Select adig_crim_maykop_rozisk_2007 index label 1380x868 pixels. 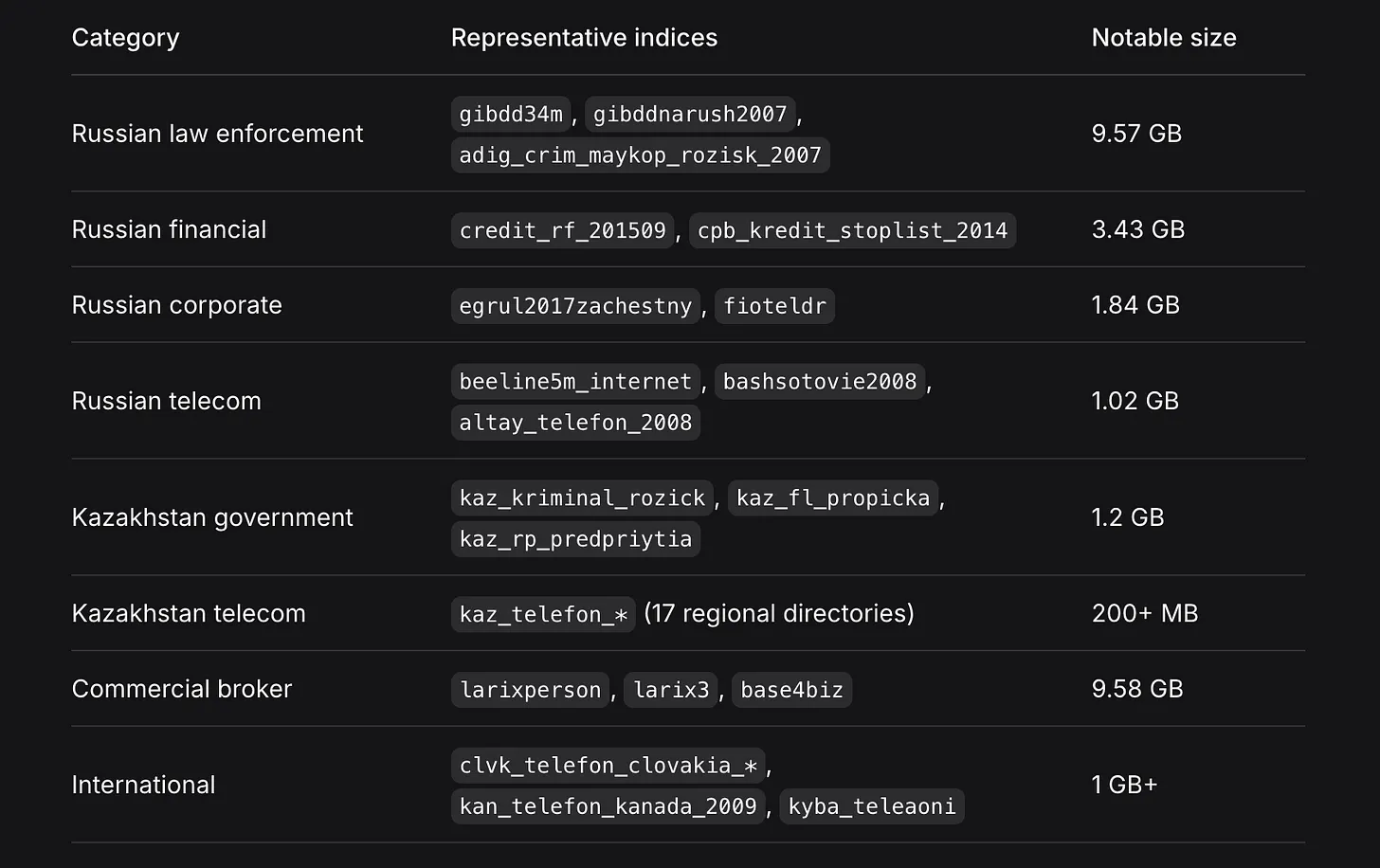(x=640, y=155)
